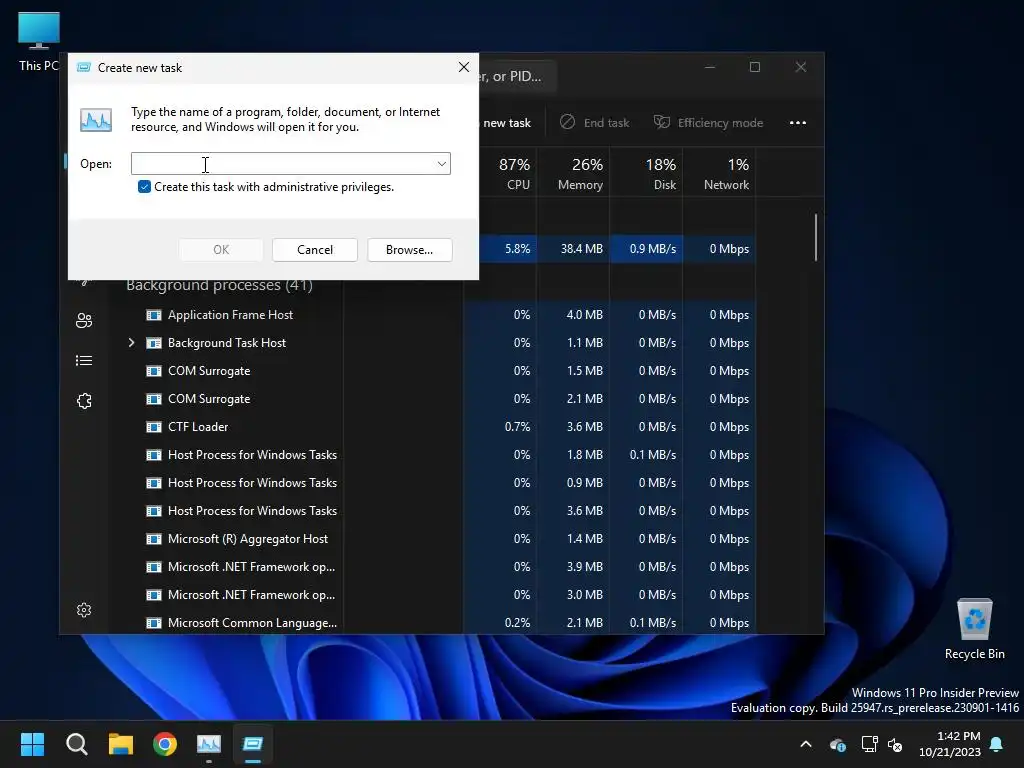Open the dropdown arrow in the Open field

[x=442, y=164]
